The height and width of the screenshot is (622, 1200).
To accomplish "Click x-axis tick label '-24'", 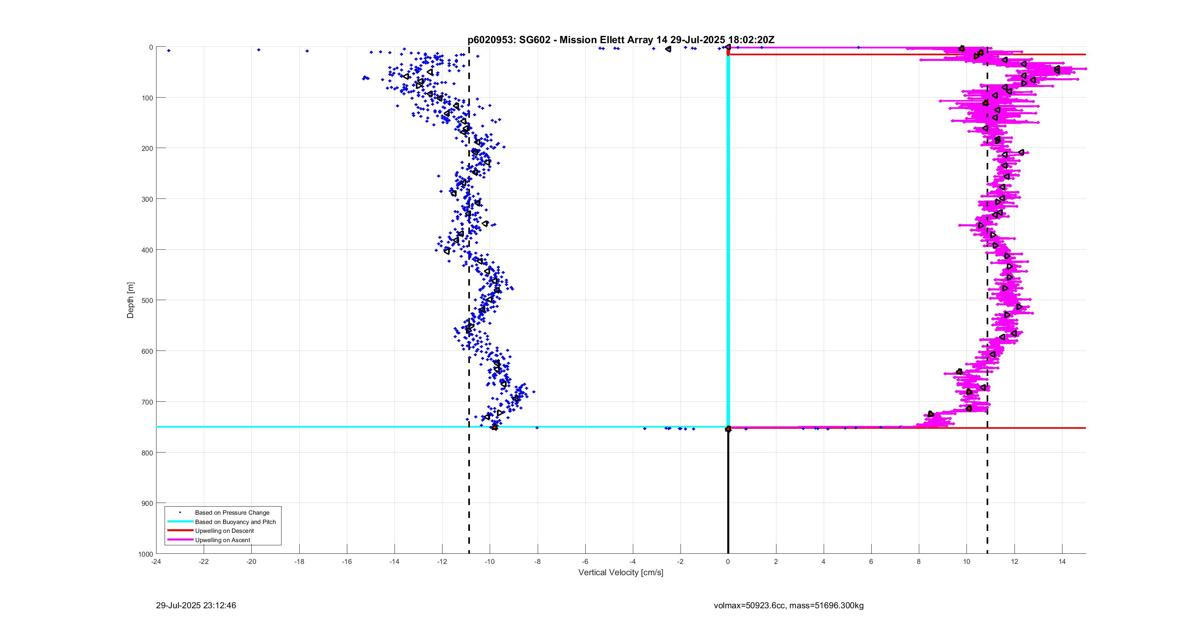I will point(156,562).
